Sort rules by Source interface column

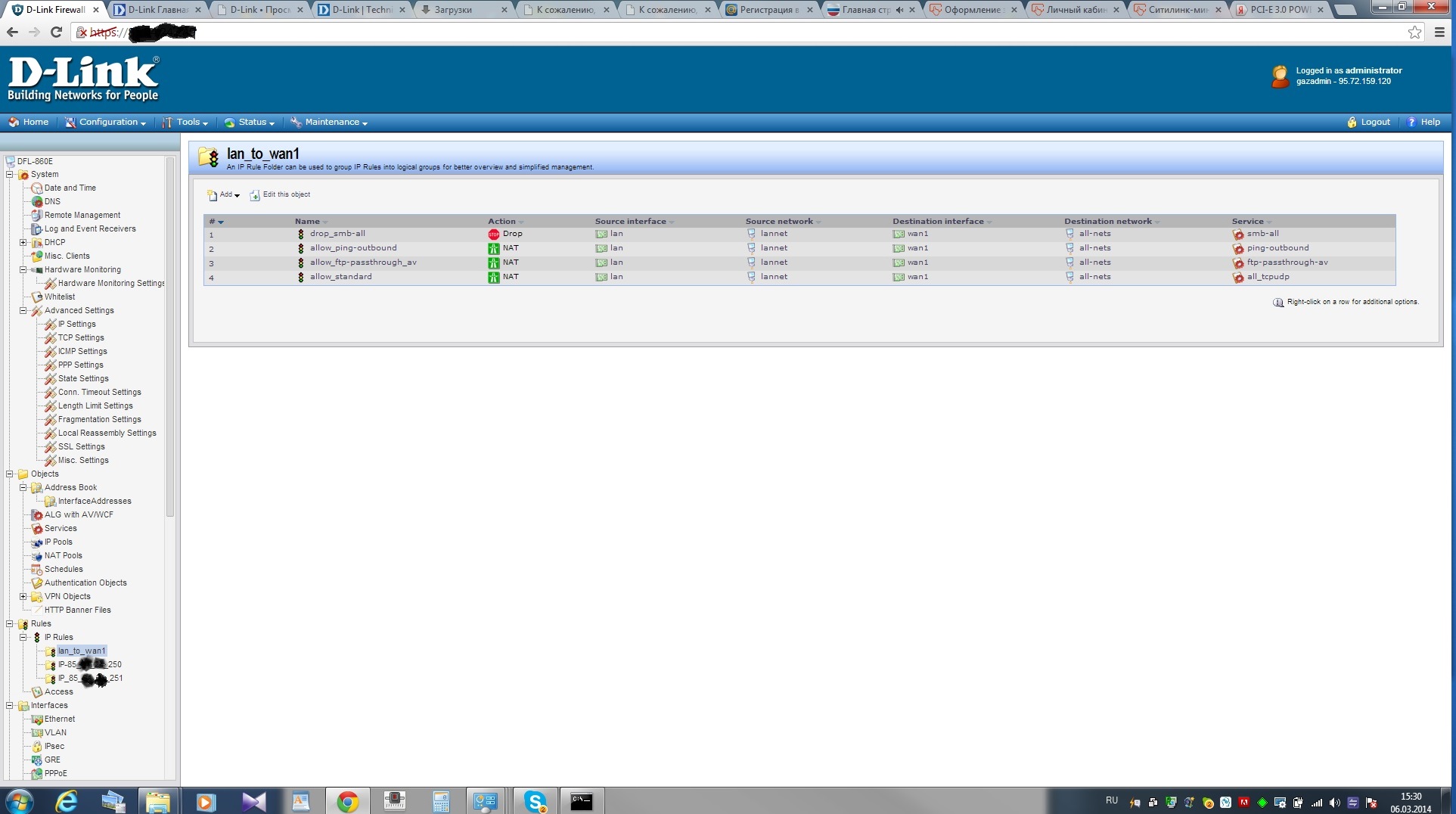point(634,222)
